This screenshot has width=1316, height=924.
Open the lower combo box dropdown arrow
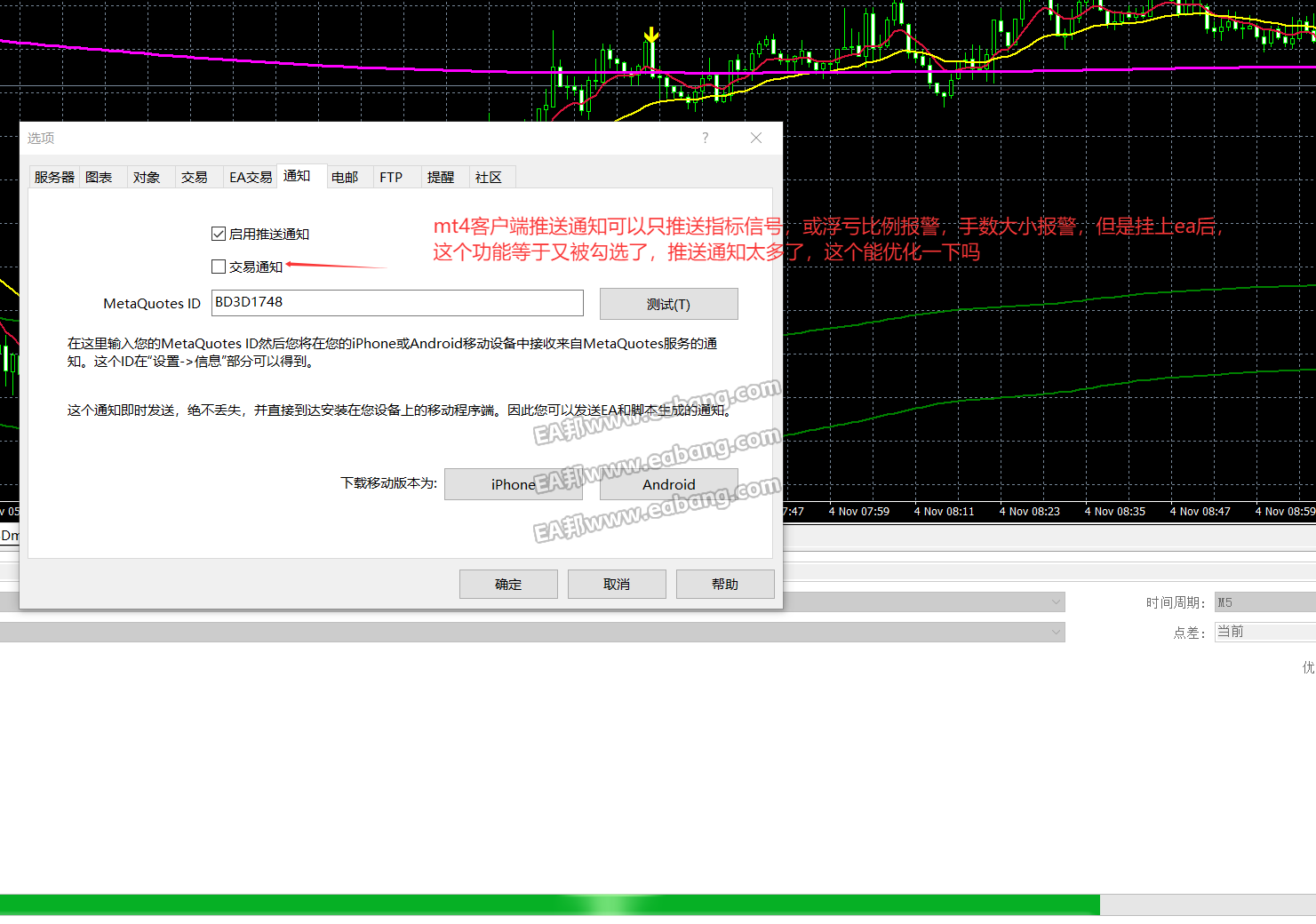click(x=1056, y=632)
